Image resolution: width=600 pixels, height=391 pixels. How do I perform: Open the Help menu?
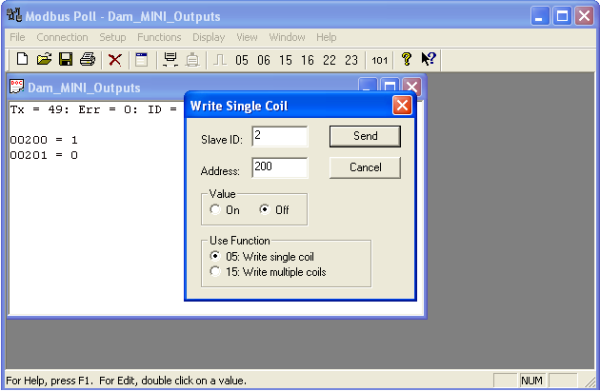326,37
